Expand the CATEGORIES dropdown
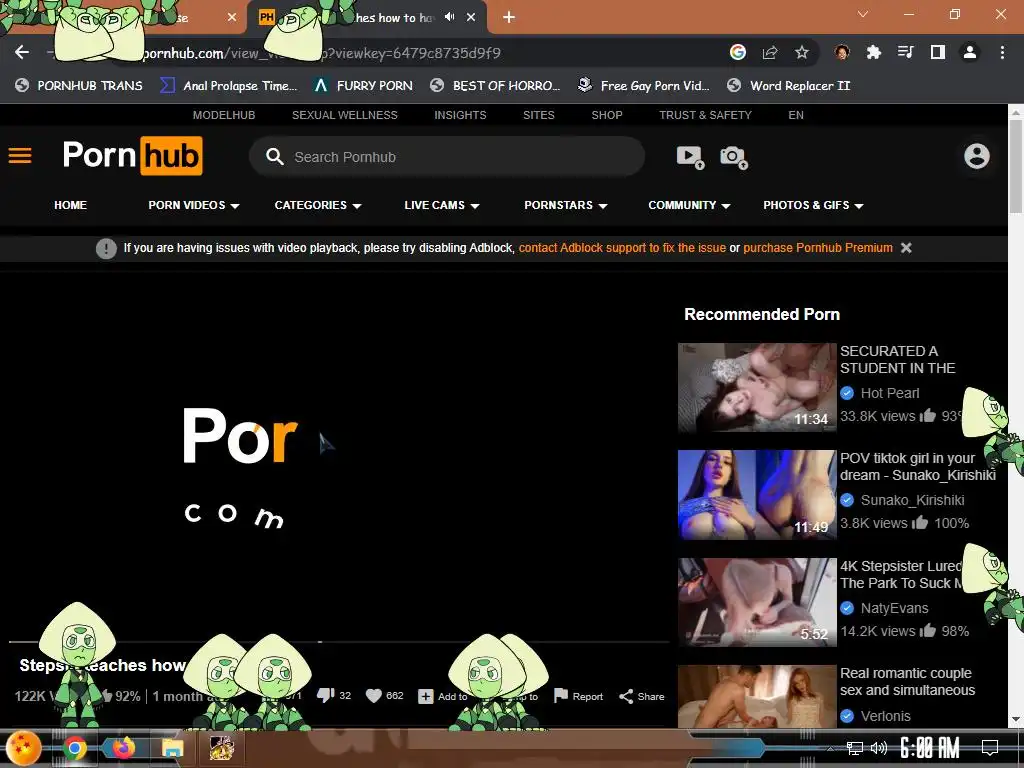This screenshot has height=768, width=1024. [317, 205]
